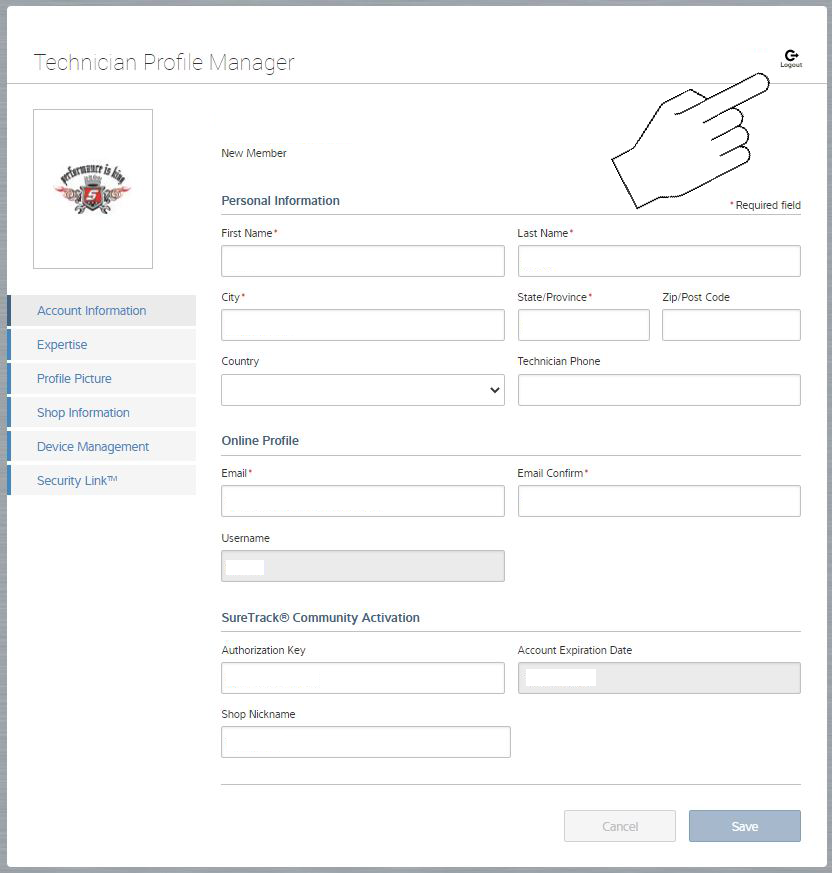Open the Shop Information section
Image resolution: width=832 pixels, height=873 pixels.
coord(82,412)
